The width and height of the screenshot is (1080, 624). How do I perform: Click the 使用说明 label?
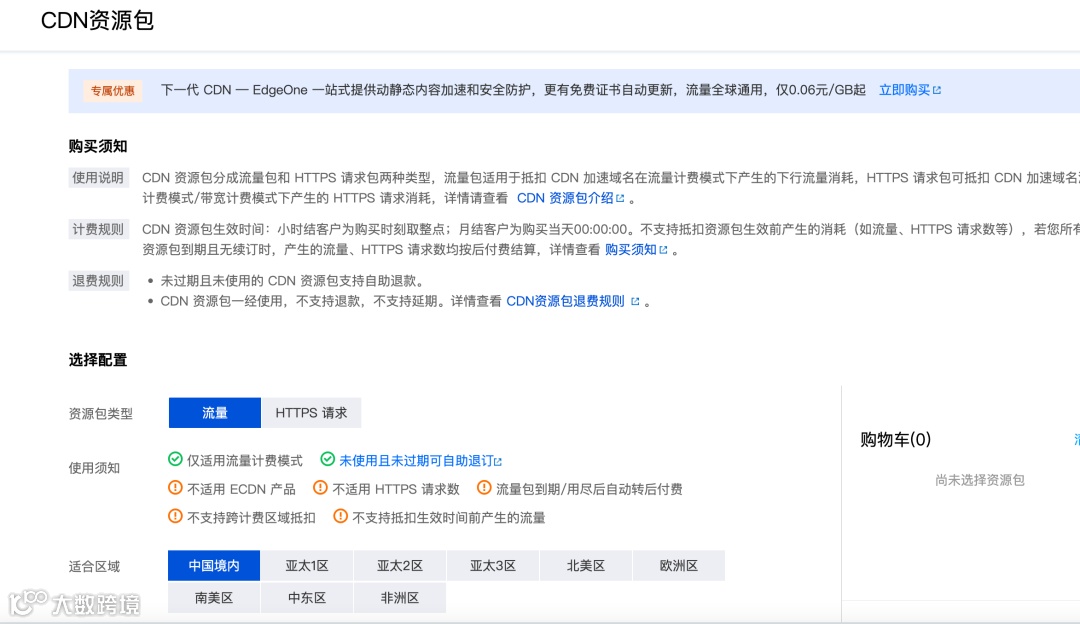(98, 178)
